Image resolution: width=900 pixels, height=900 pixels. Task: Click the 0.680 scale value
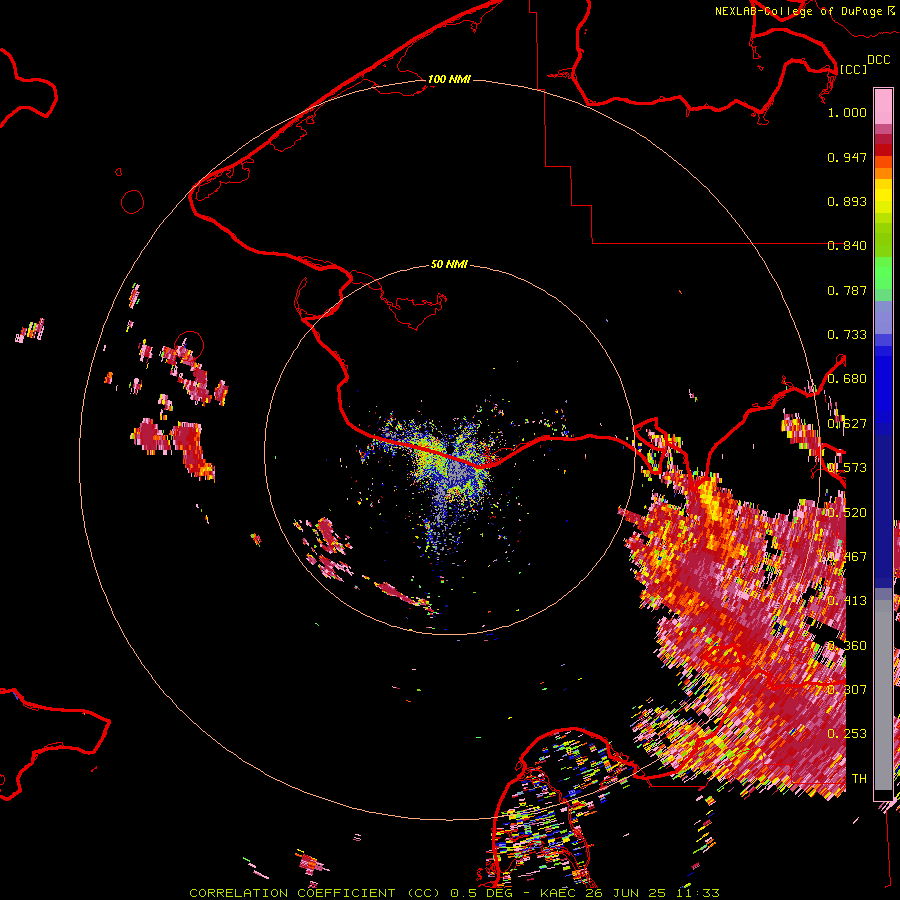pos(847,379)
